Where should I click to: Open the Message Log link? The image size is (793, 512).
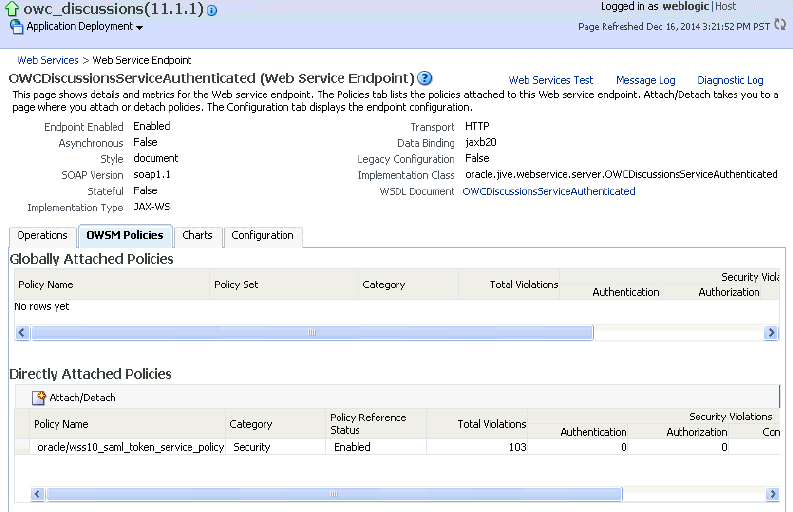(x=646, y=80)
